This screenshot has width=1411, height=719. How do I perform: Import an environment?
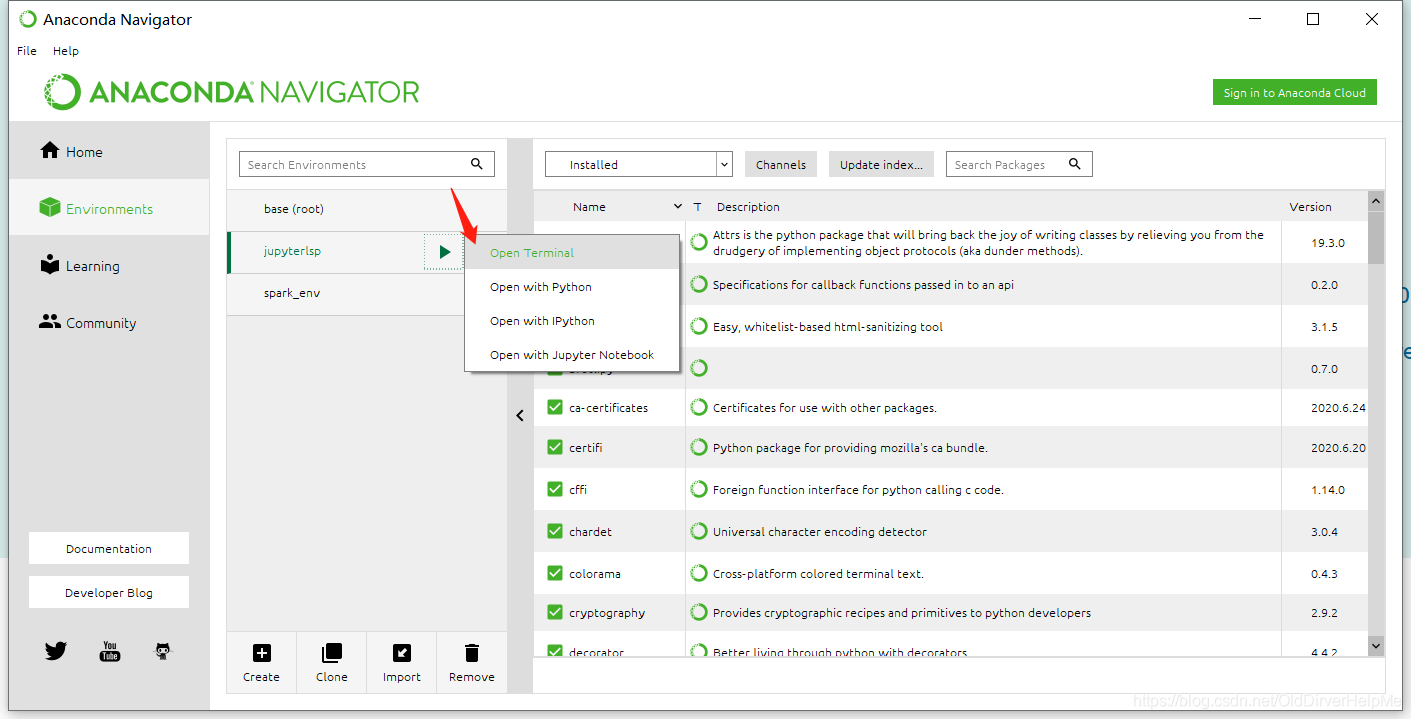401,663
